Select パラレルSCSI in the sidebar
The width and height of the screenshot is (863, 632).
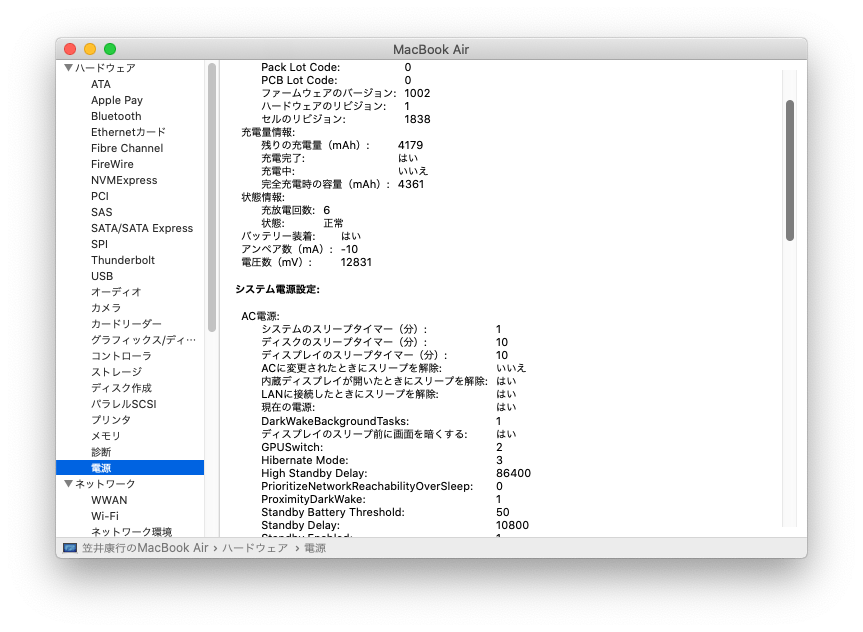point(123,404)
